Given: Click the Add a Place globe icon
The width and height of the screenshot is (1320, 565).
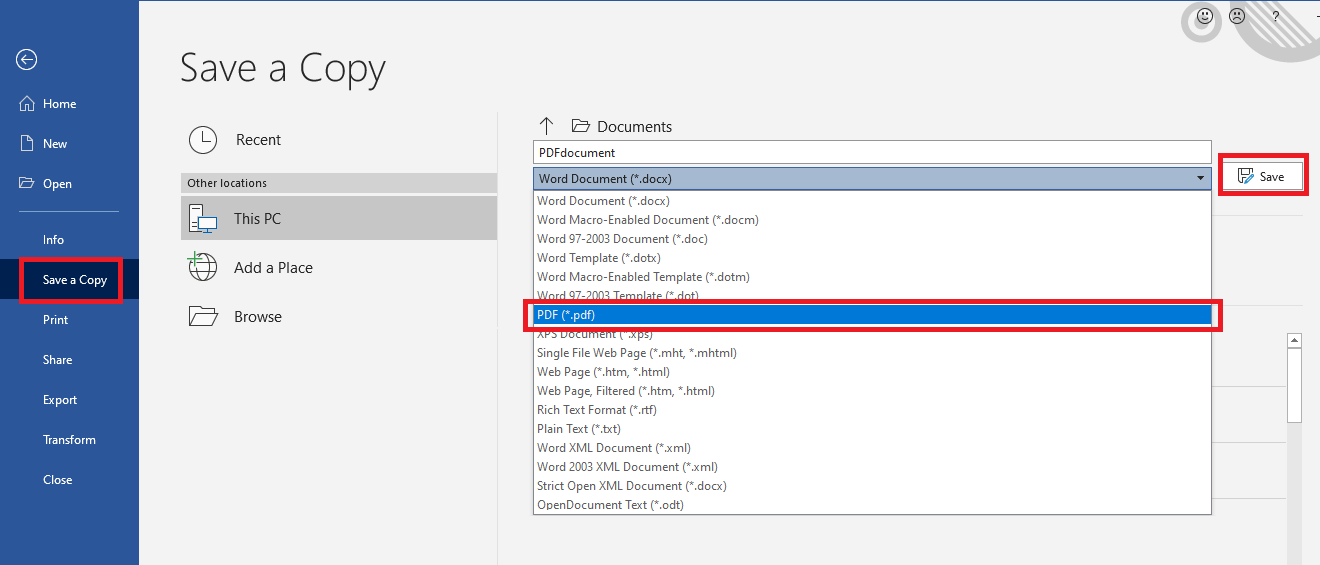Looking at the screenshot, I should coord(202,267).
